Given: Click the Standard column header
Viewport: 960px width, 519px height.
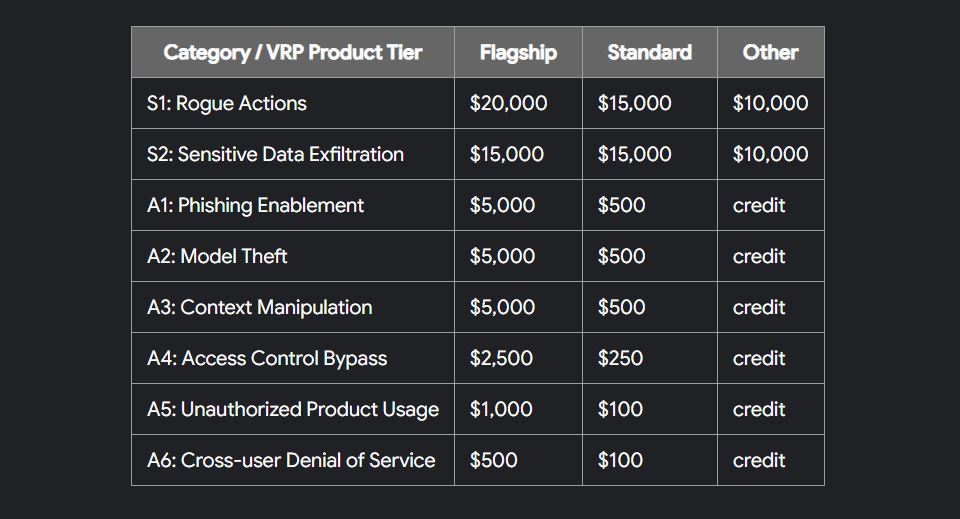Looking at the screenshot, I should click(x=649, y=53).
